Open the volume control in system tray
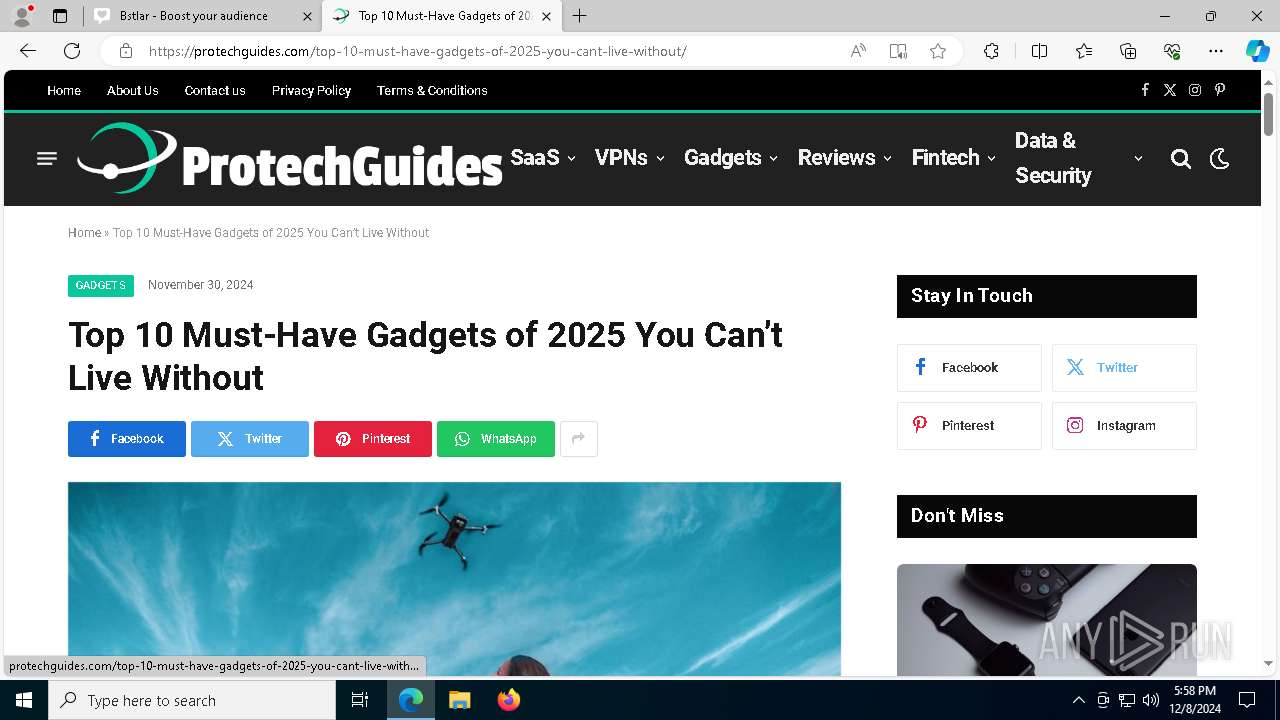 (x=1150, y=700)
